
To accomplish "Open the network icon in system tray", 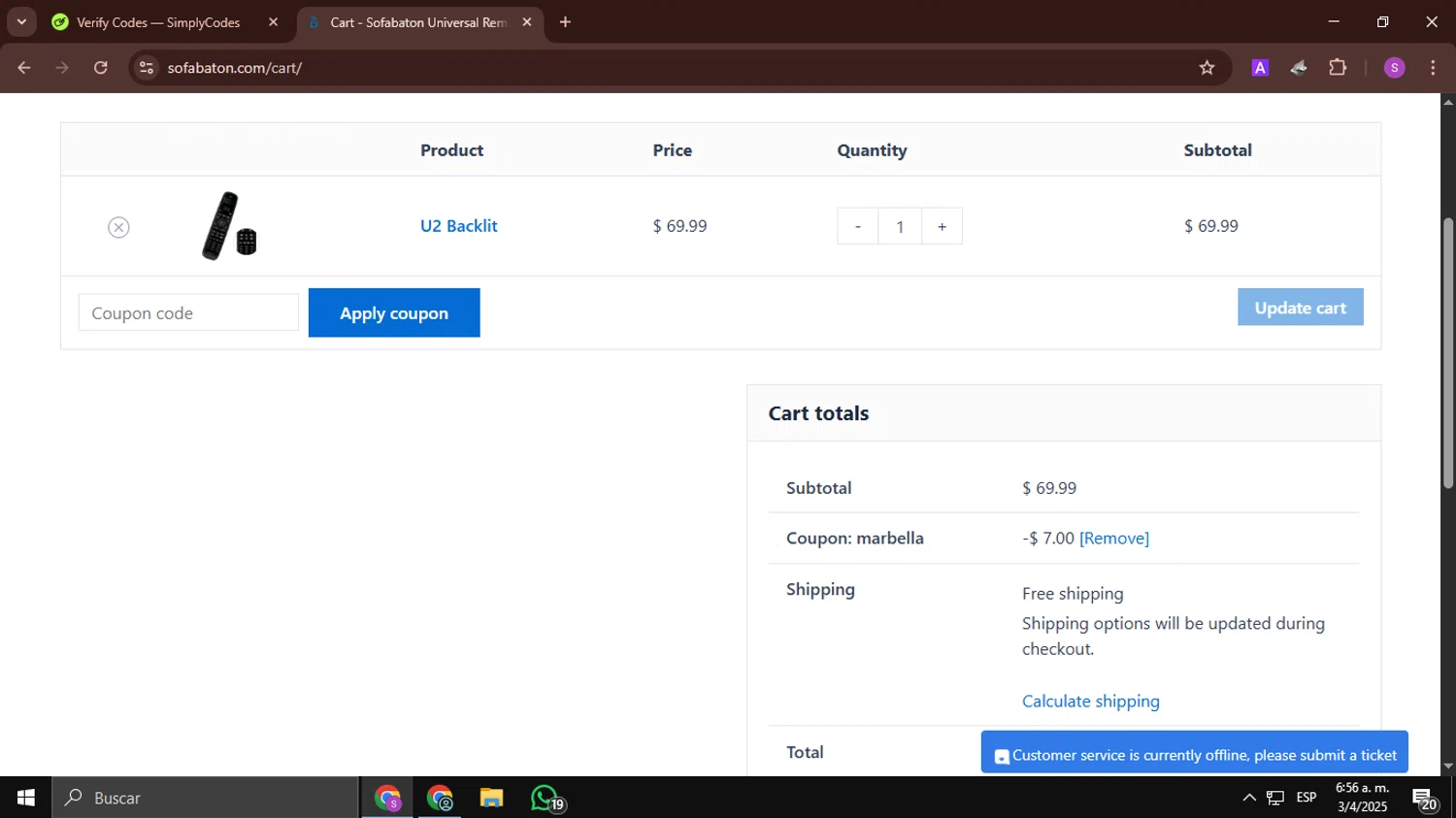I will click(1275, 798).
